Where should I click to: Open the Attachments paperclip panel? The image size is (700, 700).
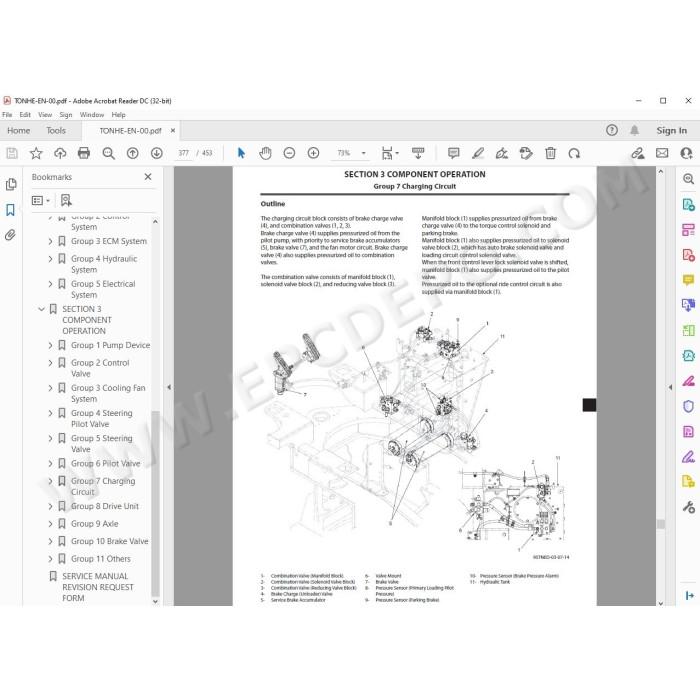(x=10, y=234)
